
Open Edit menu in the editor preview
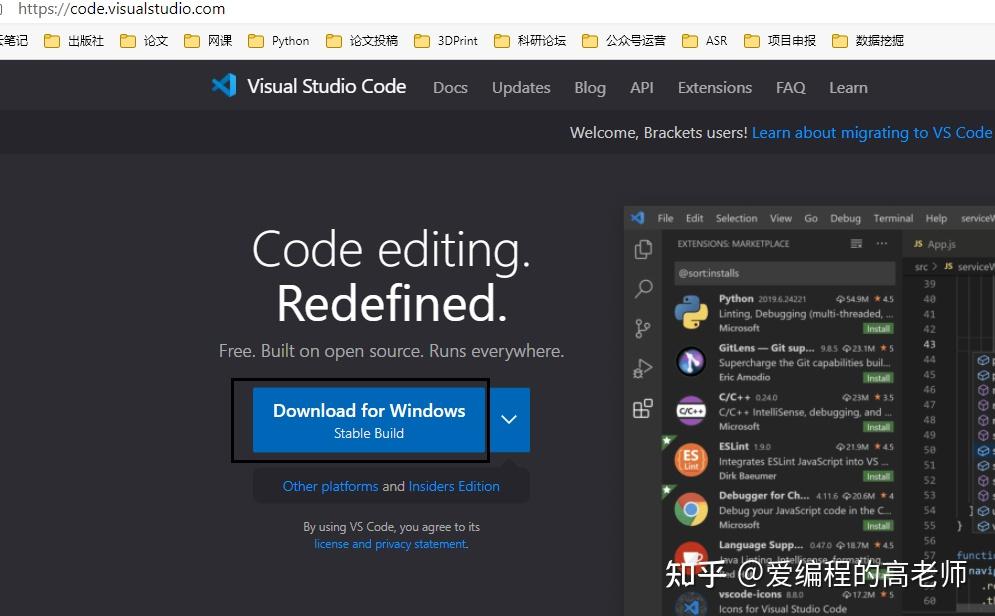click(694, 218)
